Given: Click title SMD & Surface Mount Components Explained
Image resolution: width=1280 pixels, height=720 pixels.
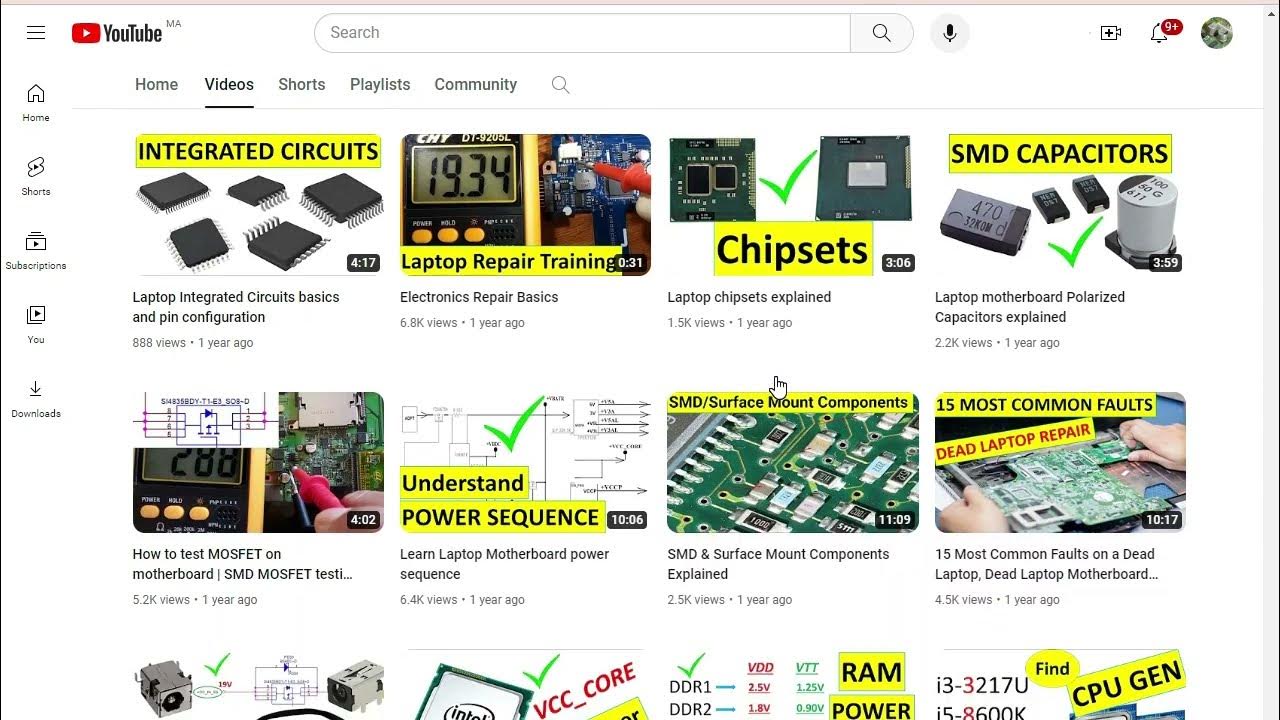Looking at the screenshot, I should click(x=778, y=564).
